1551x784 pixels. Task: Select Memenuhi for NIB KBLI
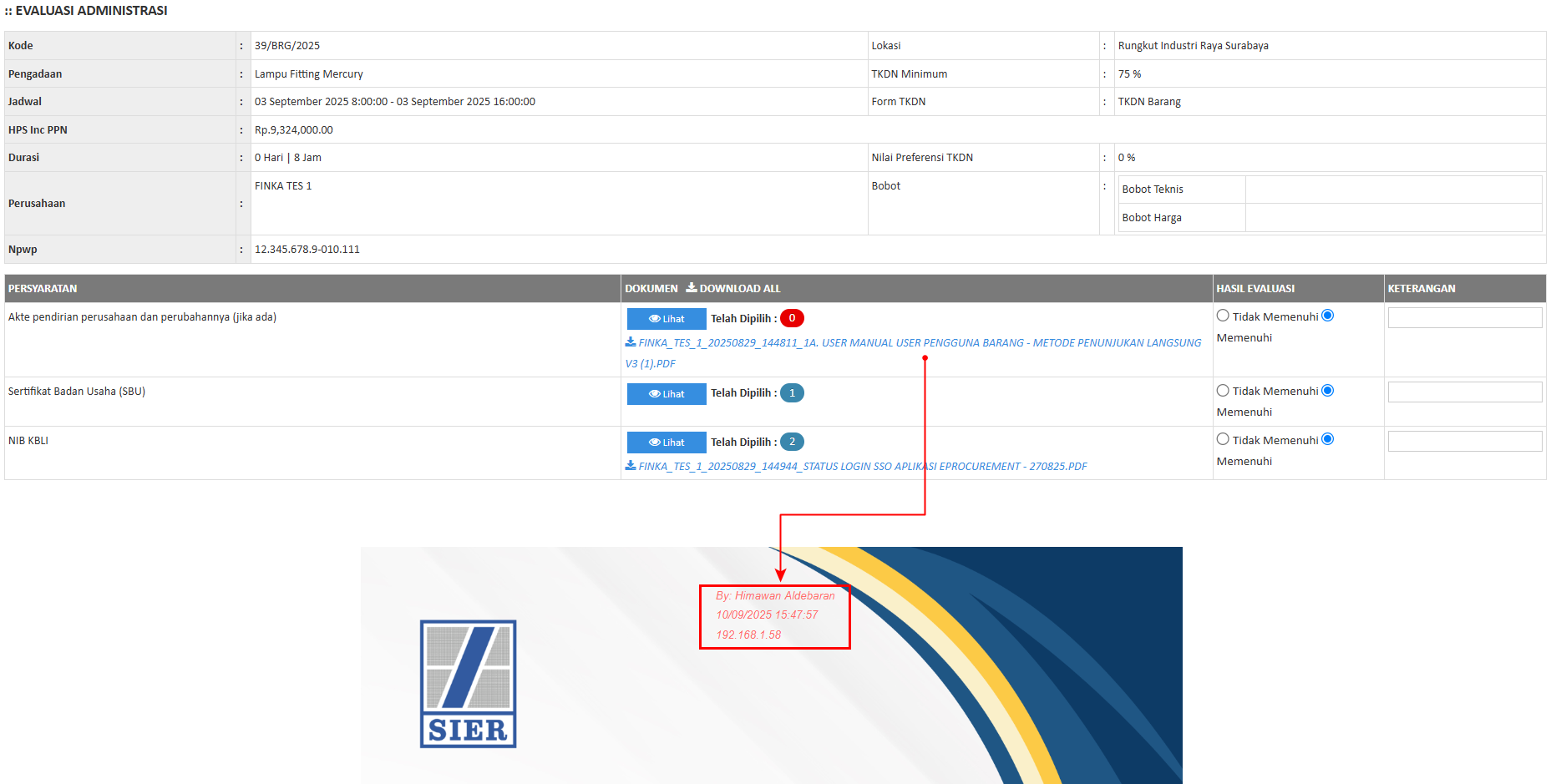pyautogui.click(x=1328, y=439)
